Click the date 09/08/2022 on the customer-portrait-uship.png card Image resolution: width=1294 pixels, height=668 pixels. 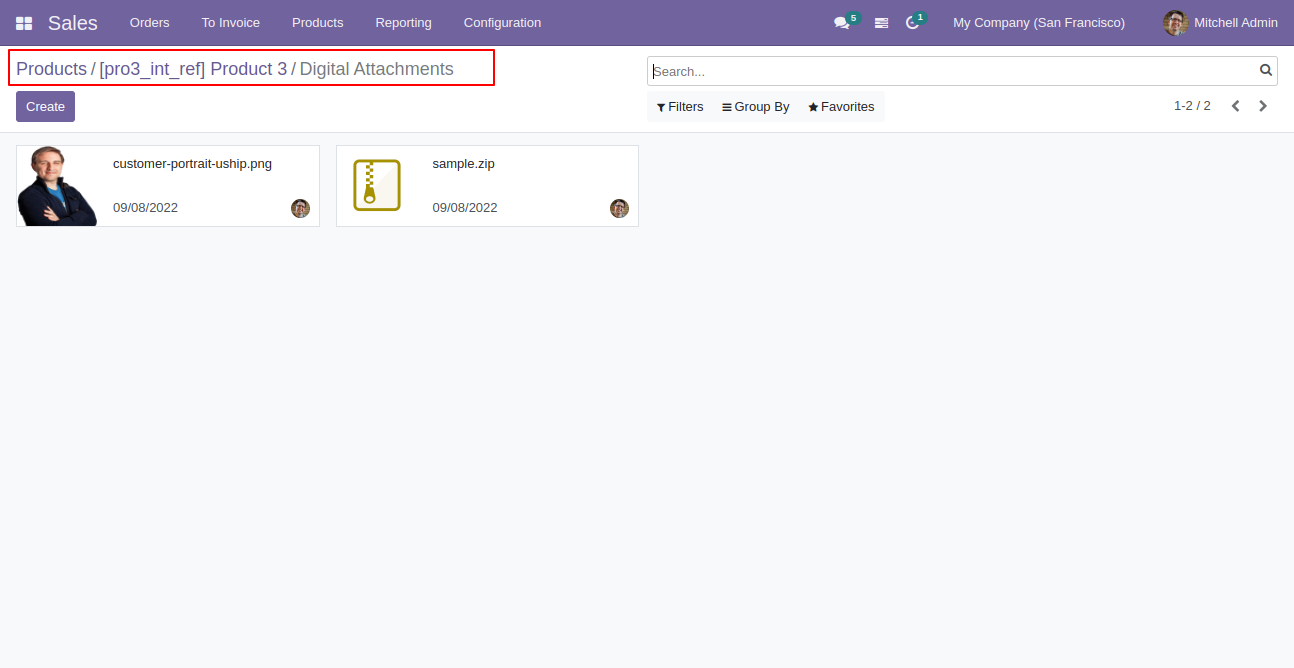pos(145,208)
